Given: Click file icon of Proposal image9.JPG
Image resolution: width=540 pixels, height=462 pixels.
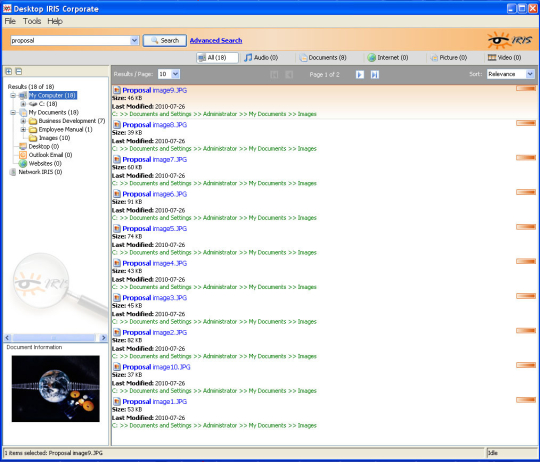Looking at the screenshot, I should (x=117, y=90).
